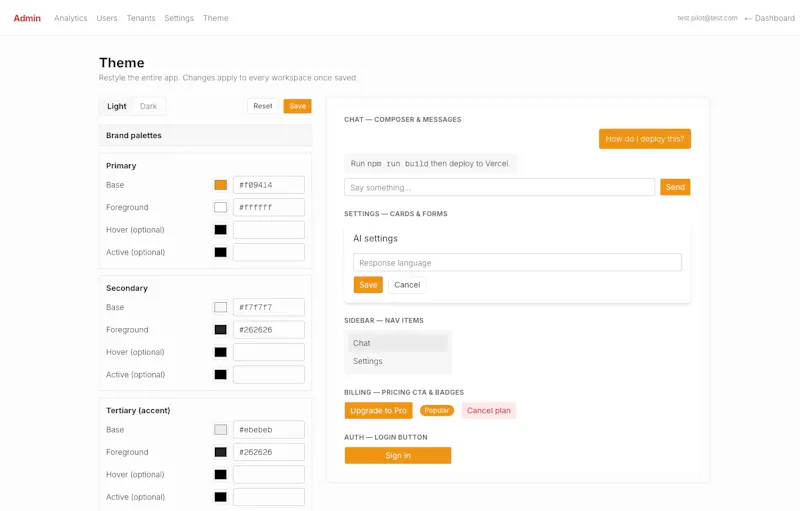Open the Tenants page

click(141, 18)
